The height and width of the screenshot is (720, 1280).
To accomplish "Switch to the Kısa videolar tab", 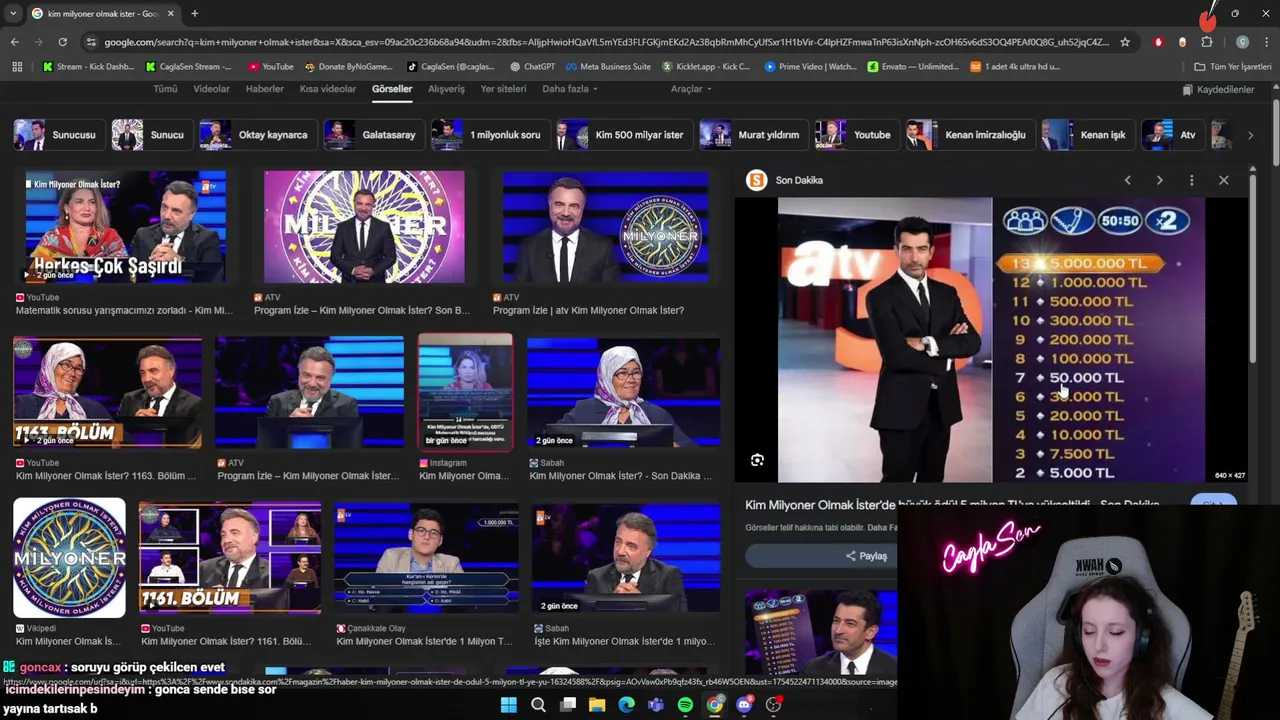I will tap(328, 89).
